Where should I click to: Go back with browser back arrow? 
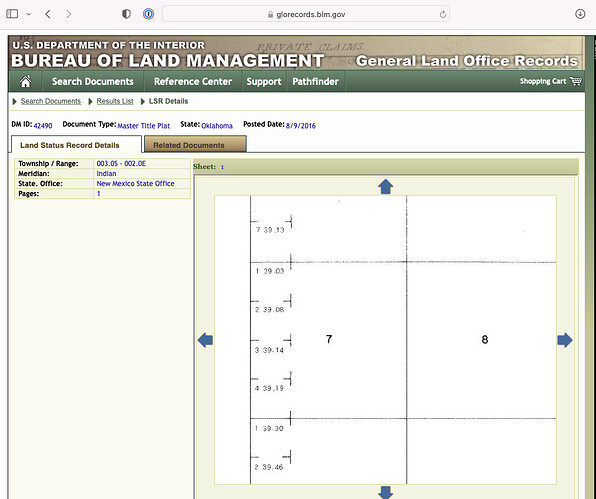click(x=48, y=14)
